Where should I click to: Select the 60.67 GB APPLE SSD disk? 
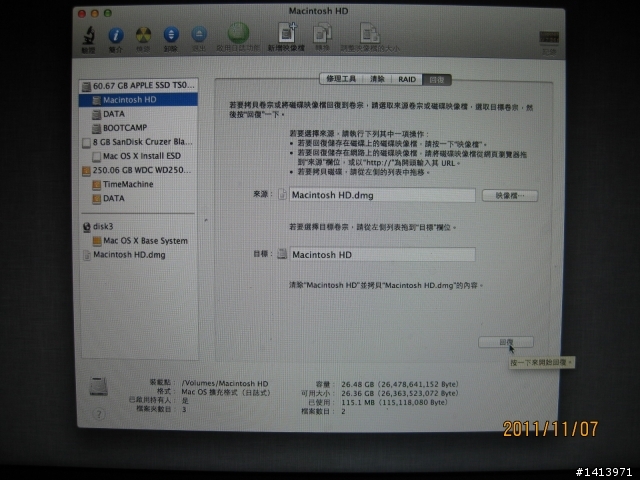pyautogui.click(x=138, y=86)
